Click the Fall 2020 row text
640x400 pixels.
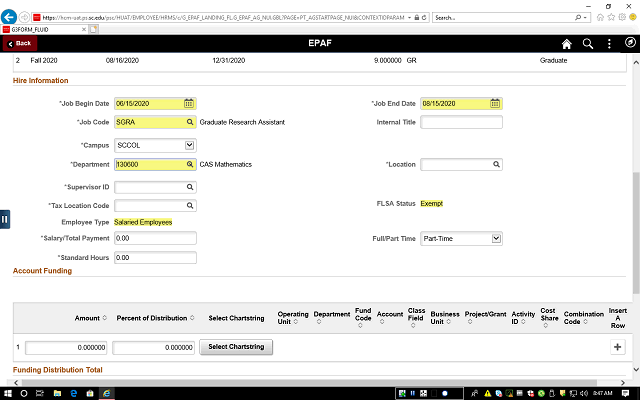[x=44, y=60]
